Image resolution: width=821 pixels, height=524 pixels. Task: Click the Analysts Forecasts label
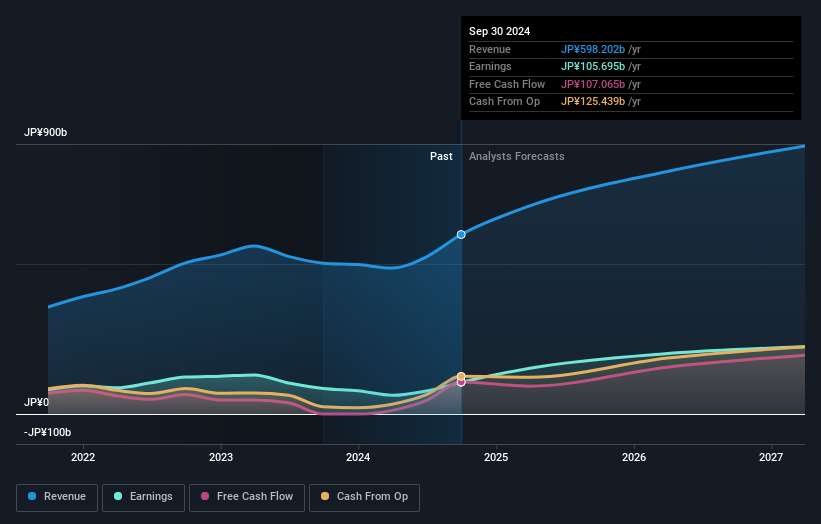click(516, 156)
